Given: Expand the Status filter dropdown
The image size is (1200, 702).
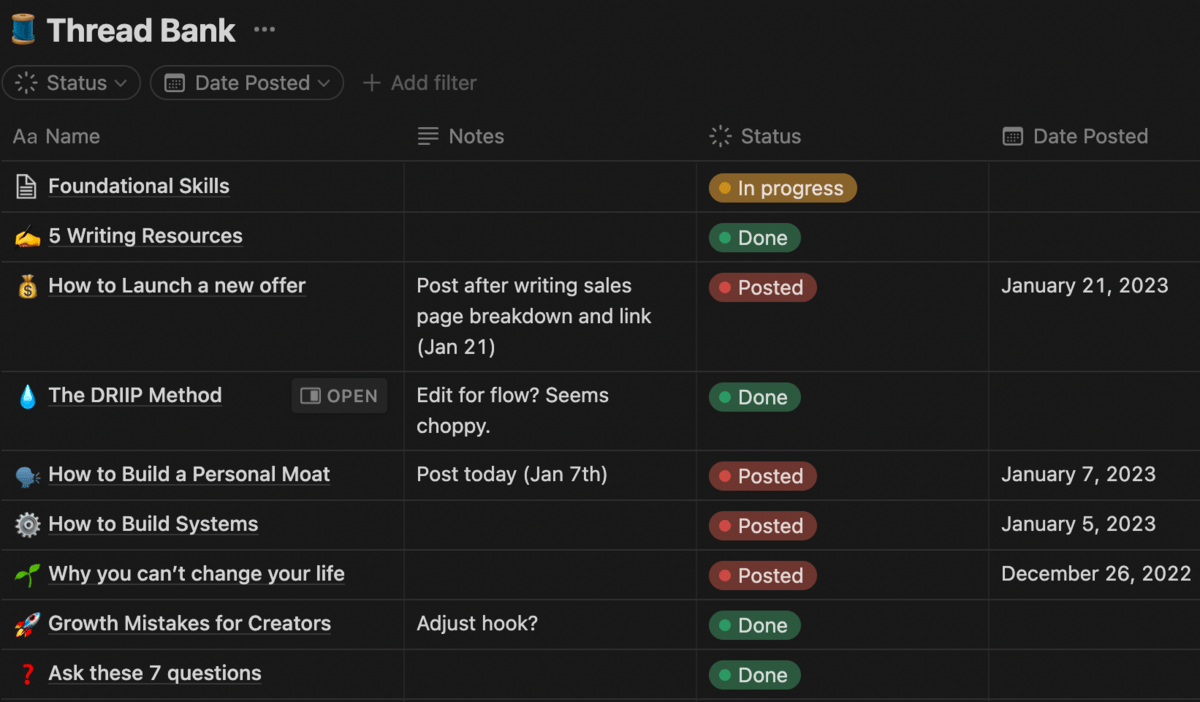Looking at the screenshot, I should pos(71,83).
